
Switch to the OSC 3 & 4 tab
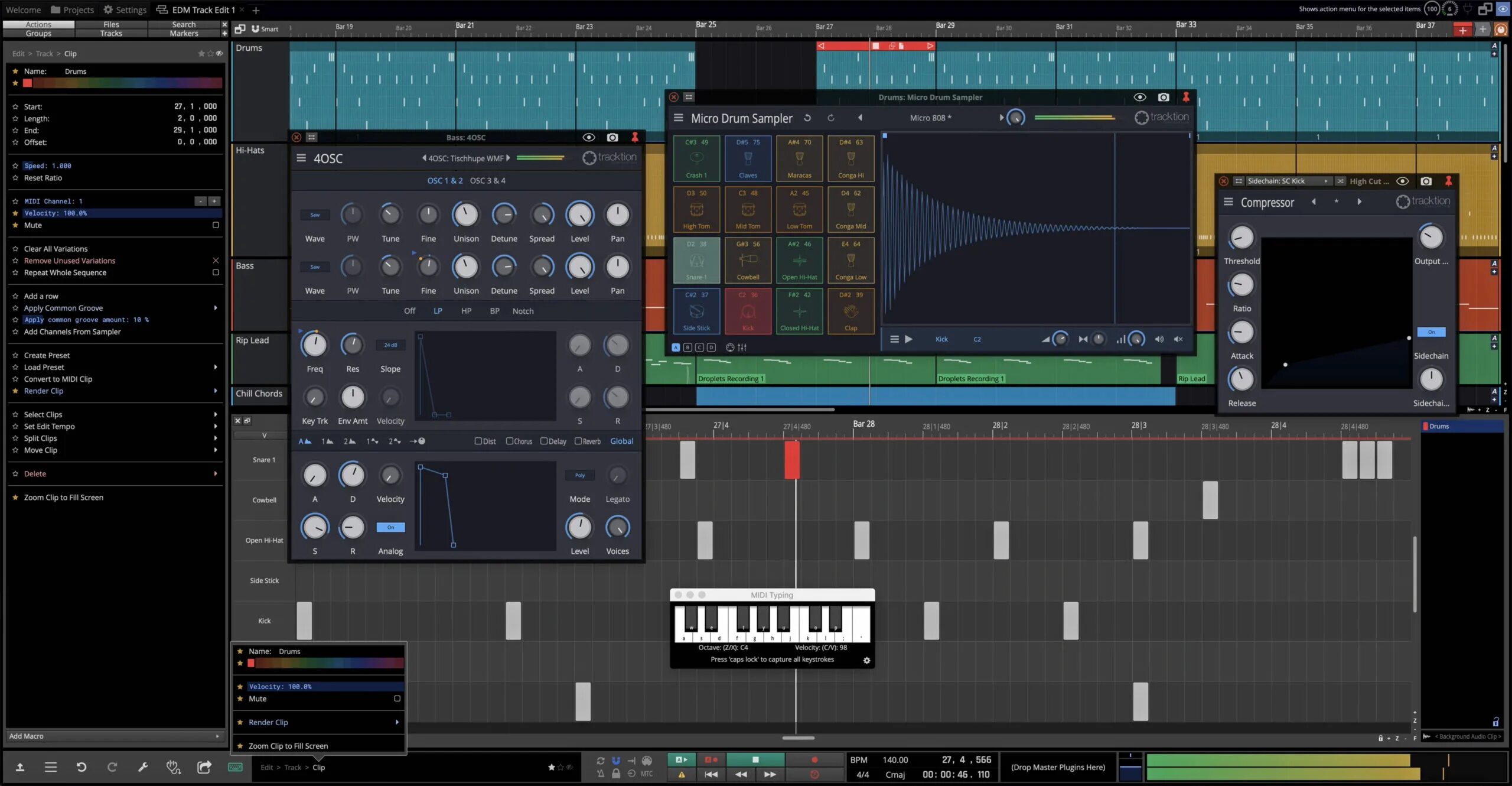(487, 180)
